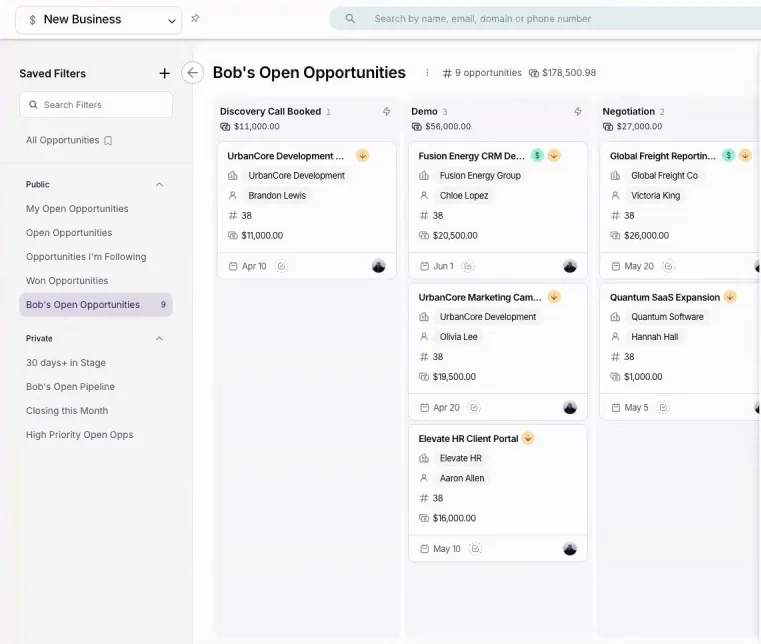
Task: Toggle task check icon next to Jun 1
Action: [x=468, y=266]
